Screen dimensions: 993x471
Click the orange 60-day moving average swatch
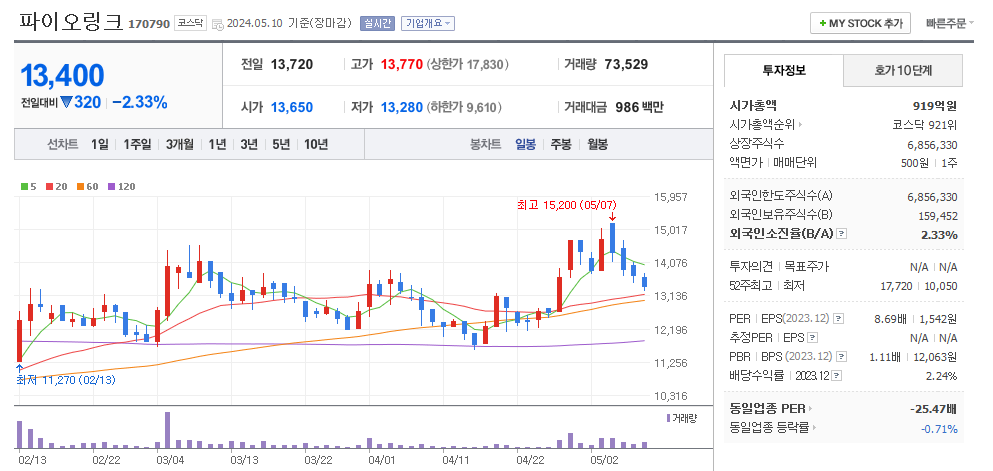pos(80,187)
